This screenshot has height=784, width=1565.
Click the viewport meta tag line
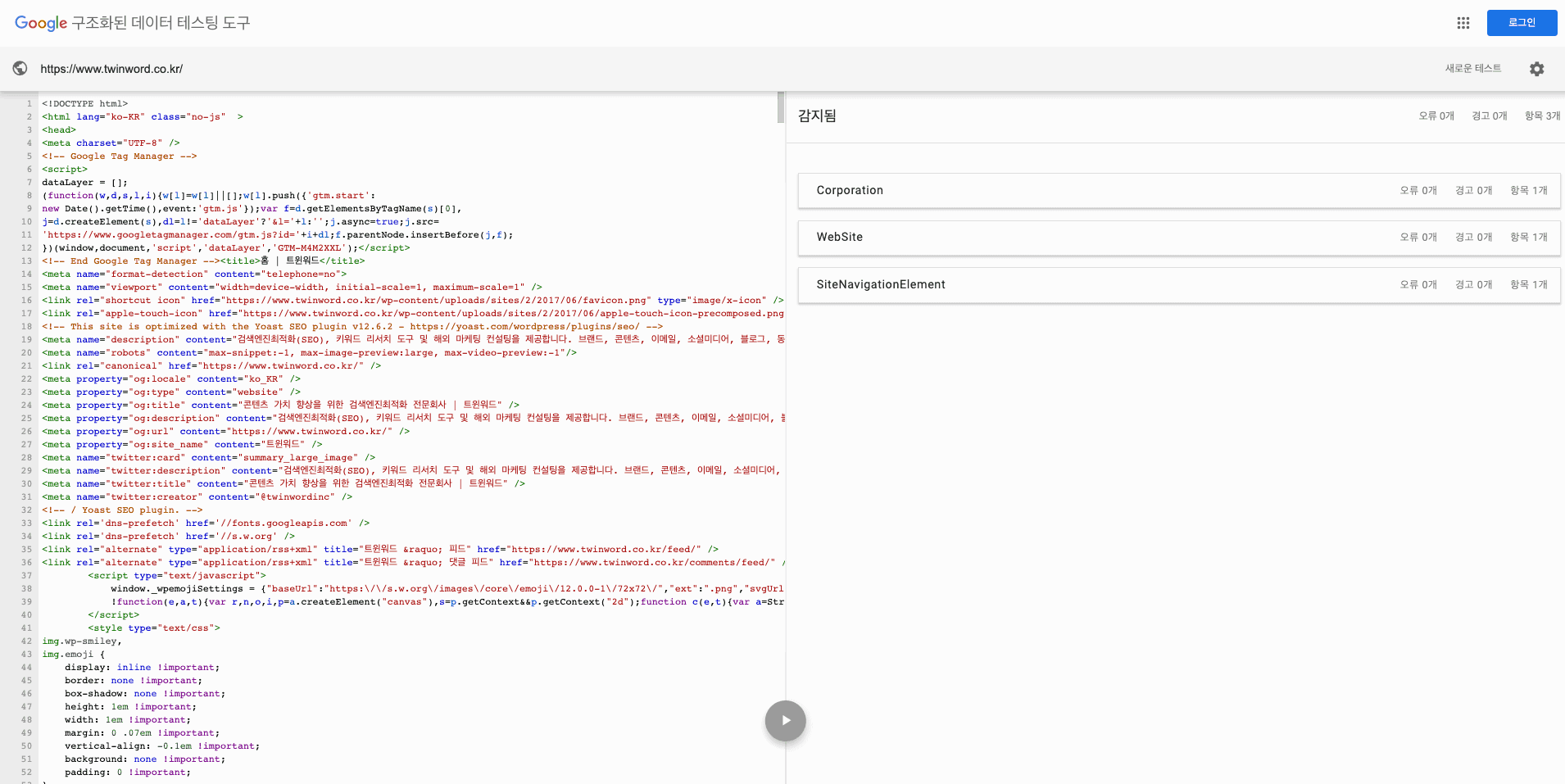coord(292,288)
